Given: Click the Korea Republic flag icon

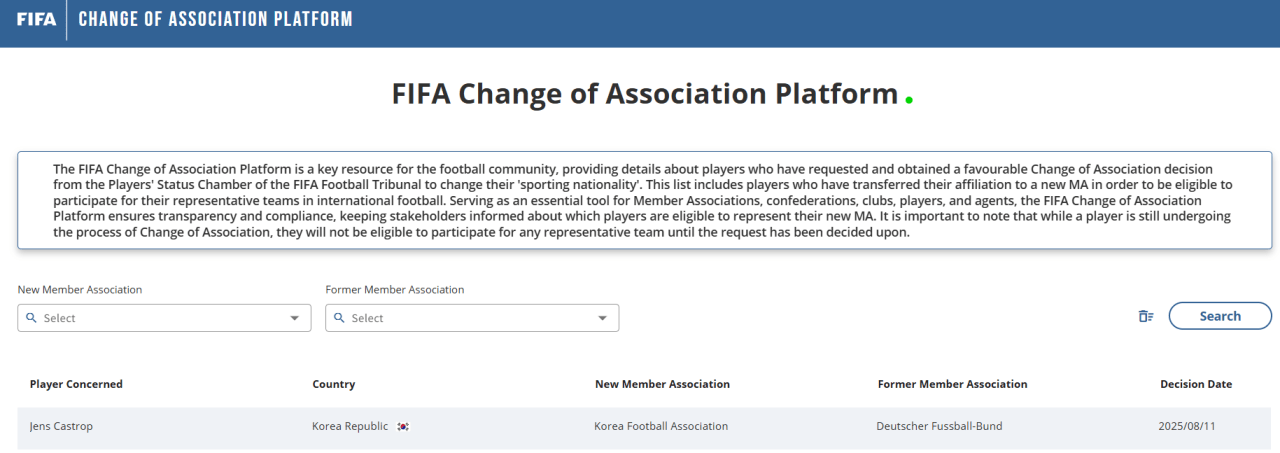Looking at the screenshot, I should pos(403,427).
